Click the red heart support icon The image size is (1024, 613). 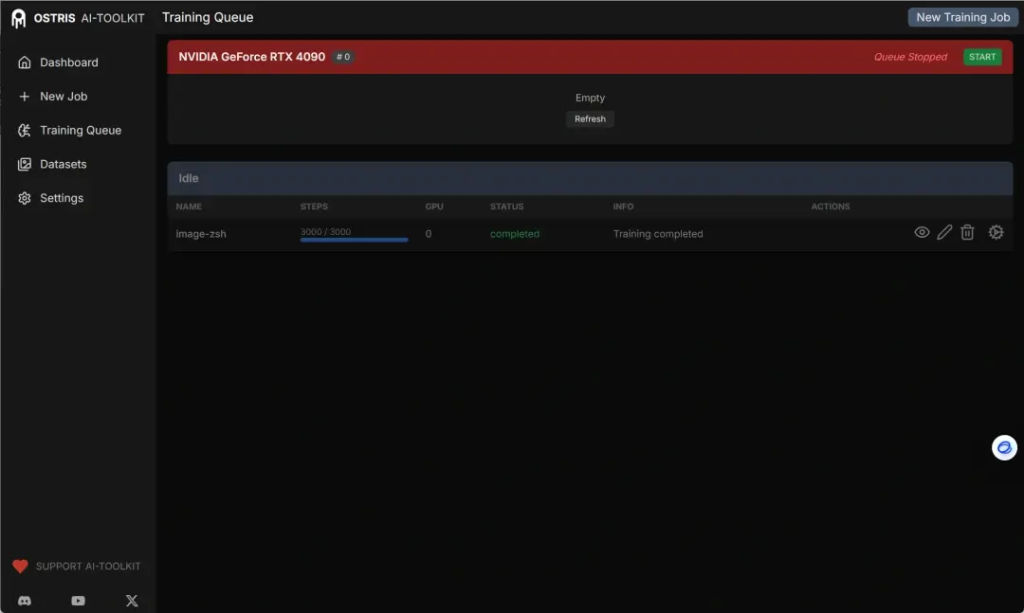[20, 566]
